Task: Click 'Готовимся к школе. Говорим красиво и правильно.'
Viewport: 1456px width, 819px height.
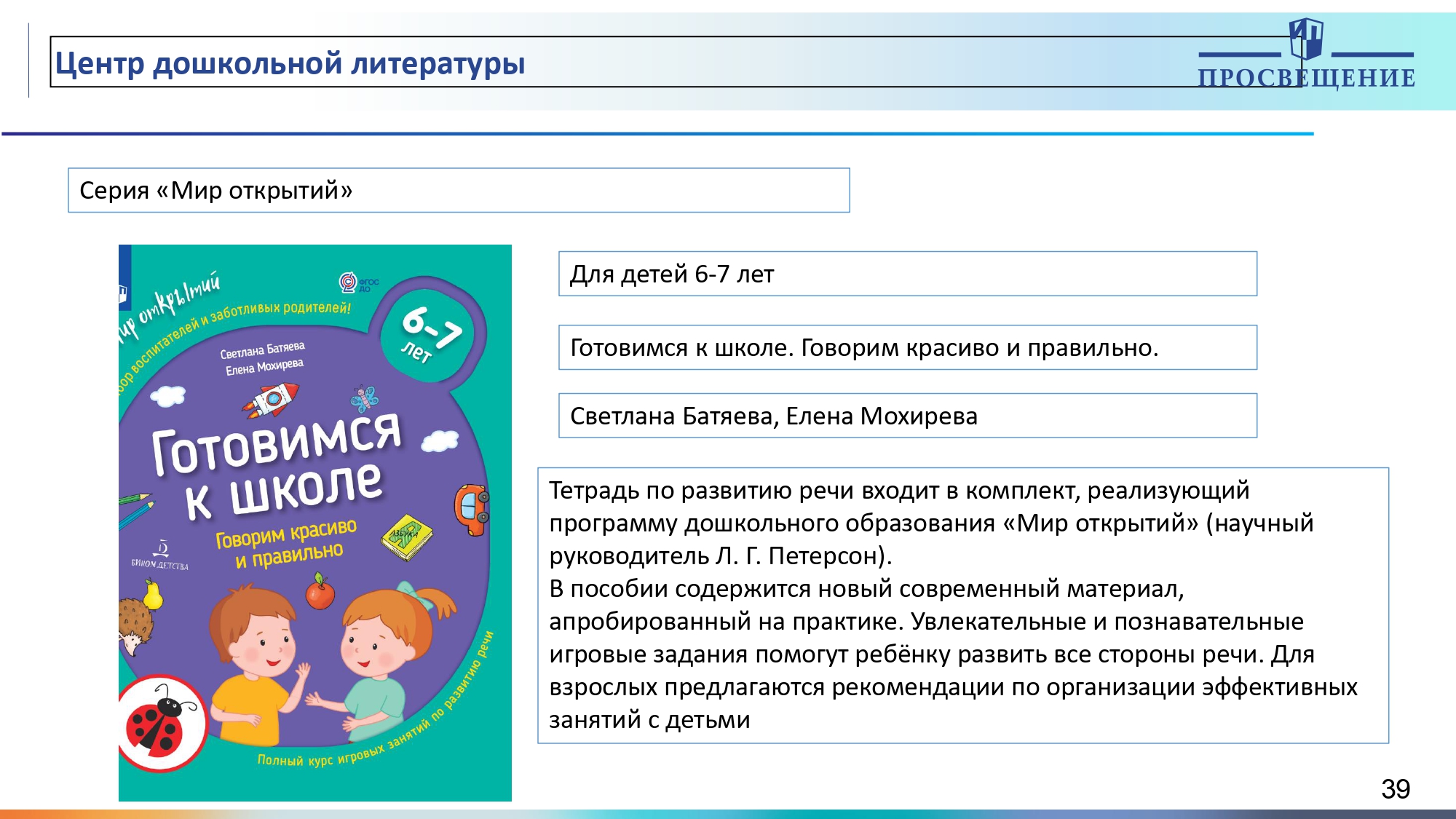Action: click(908, 347)
